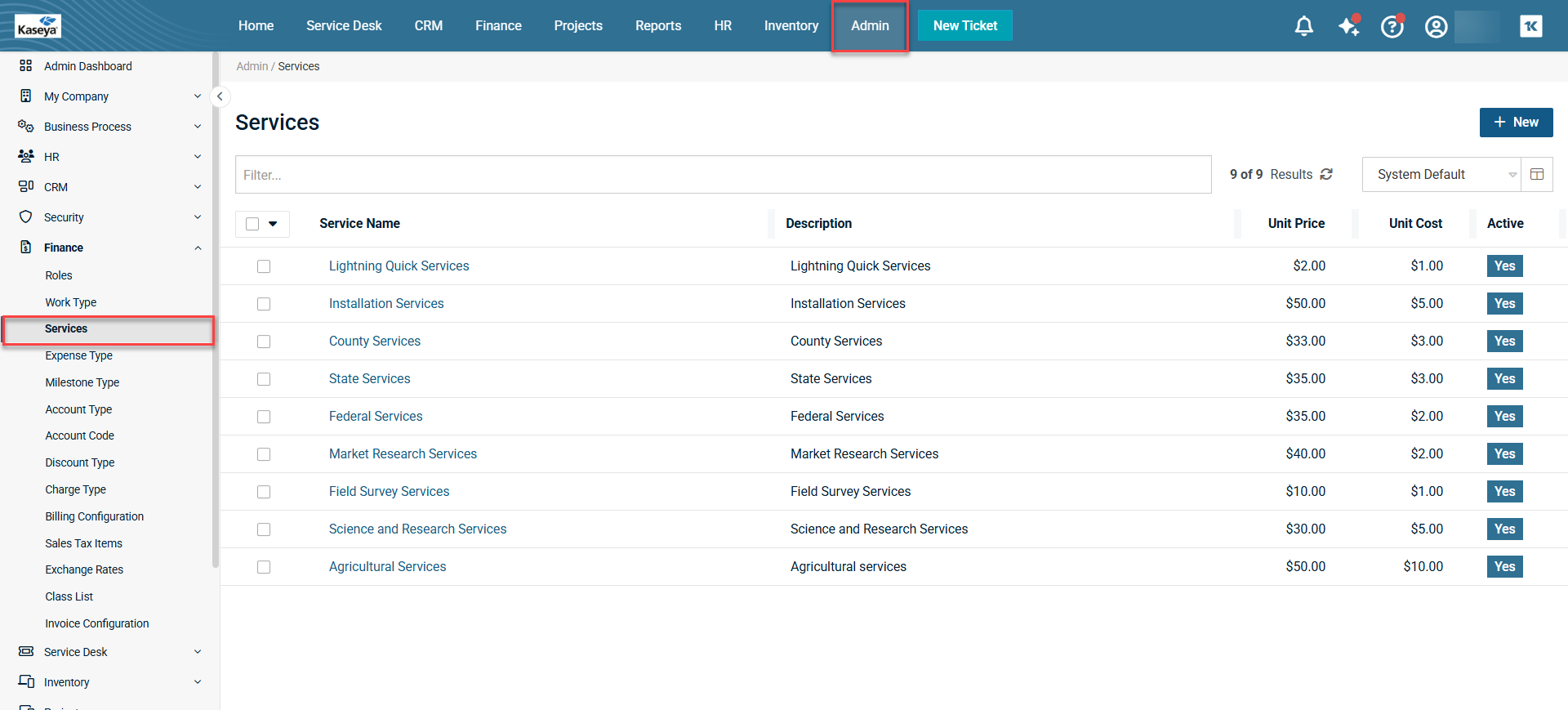Image resolution: width=1568 pixels, height=710 pixels.
Task: Open the notifications bell icon
Action: [1303, 26]
